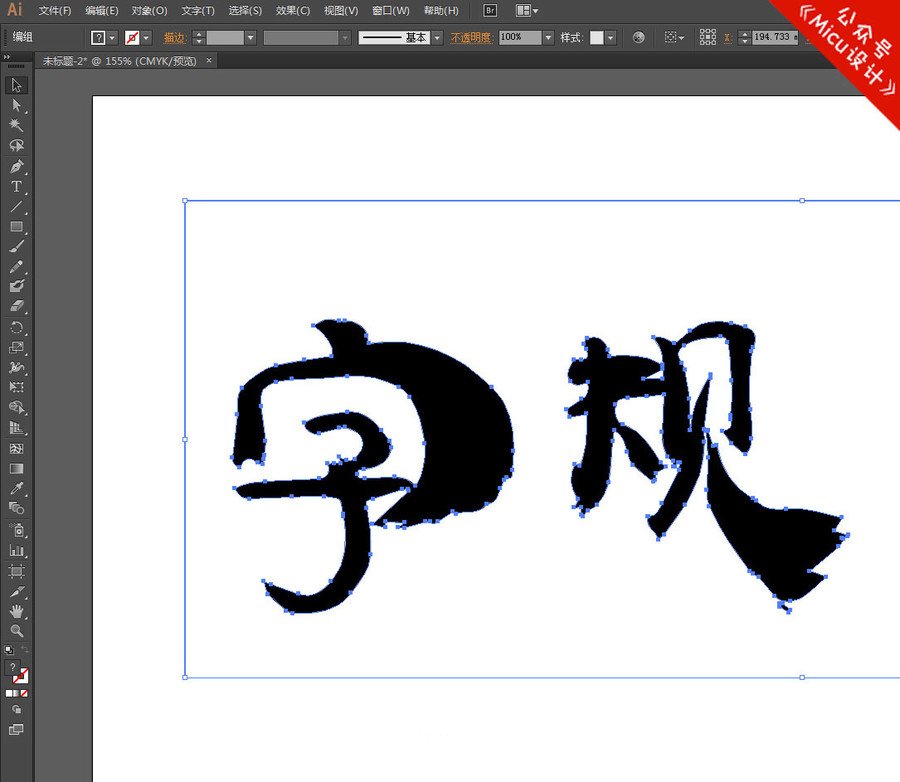Open the 文件(F) menu
The width and height of the screenshot is (900, 782).
click(x=55, y=11)
